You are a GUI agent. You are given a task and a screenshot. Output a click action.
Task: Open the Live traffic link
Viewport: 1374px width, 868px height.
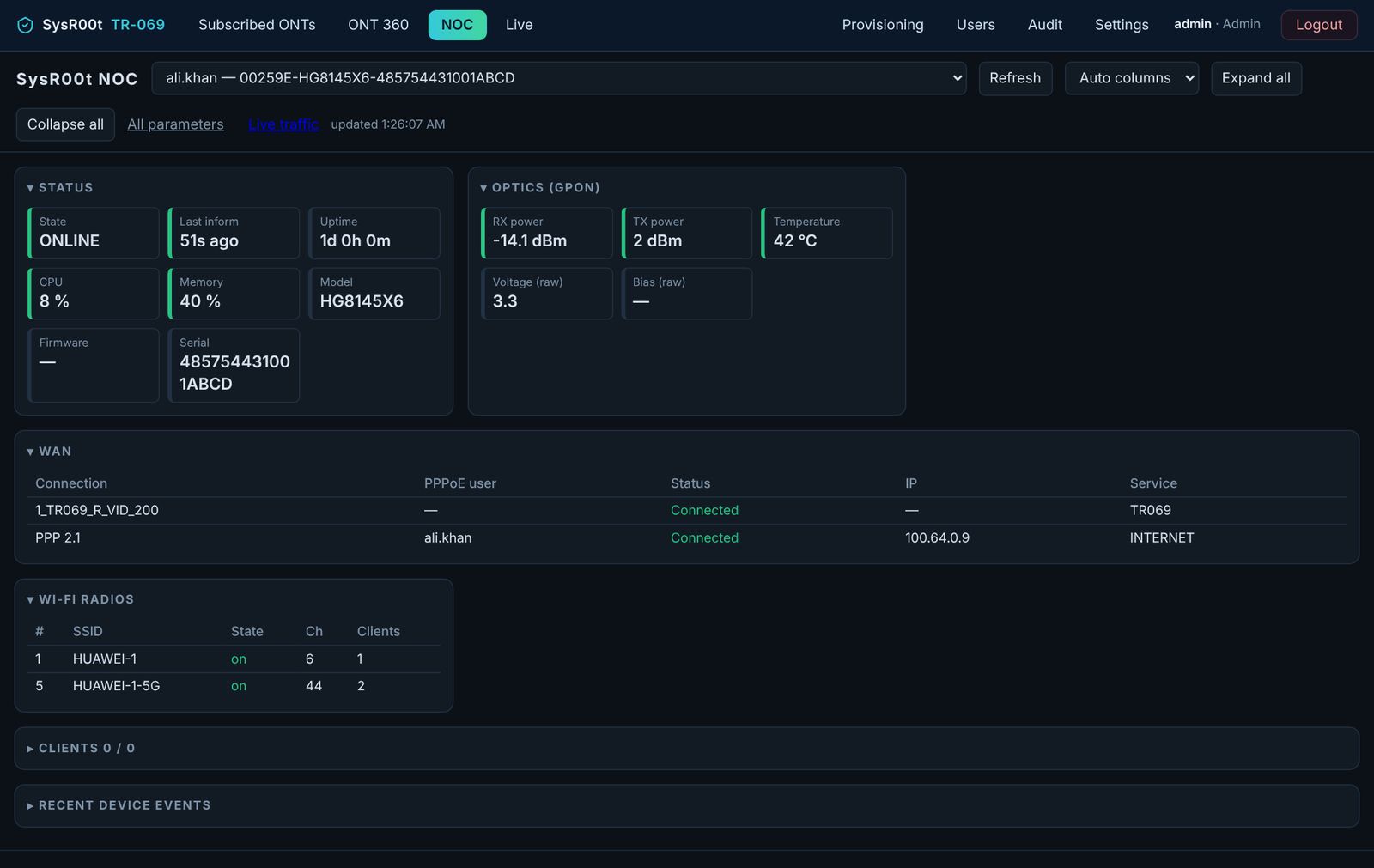click(283, 124)
